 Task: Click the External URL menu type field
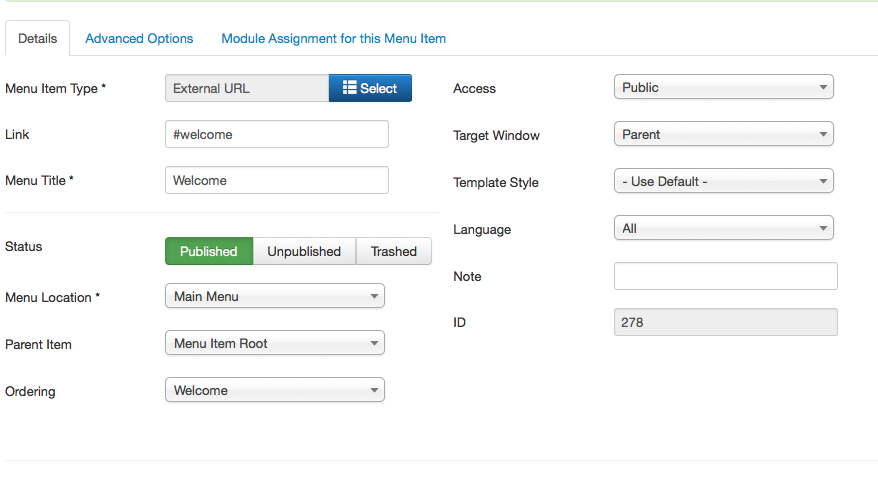tap(247, 88)
